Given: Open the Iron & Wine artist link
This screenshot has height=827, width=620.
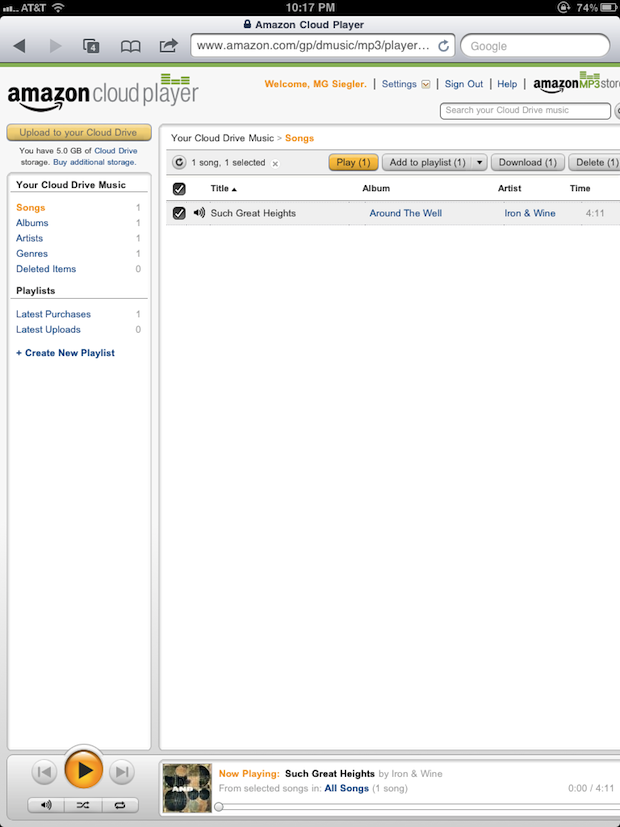Looking at the screenshot, I should pos(530,213).
